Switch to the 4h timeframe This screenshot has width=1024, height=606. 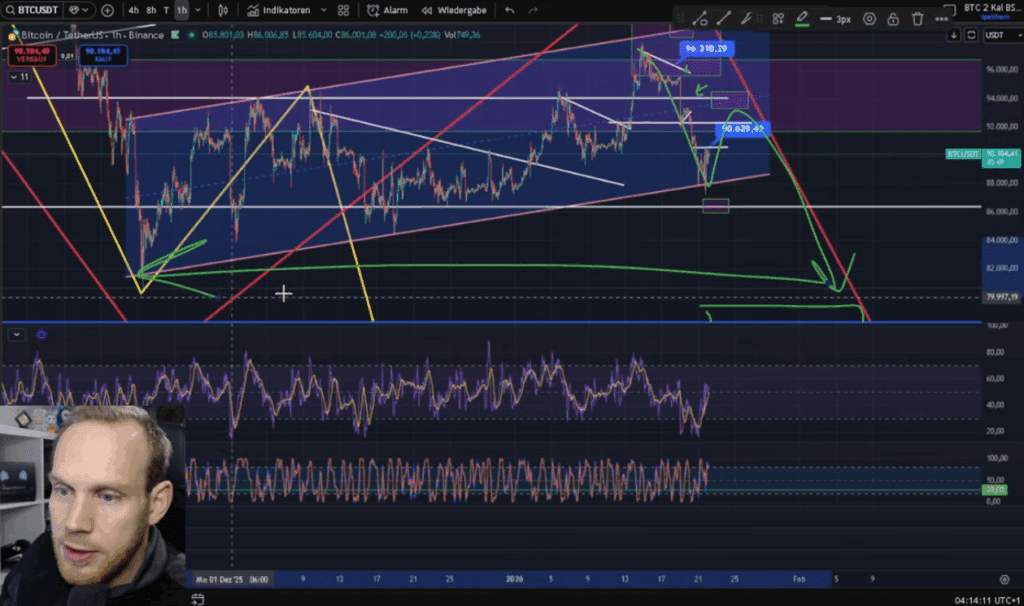133,10
